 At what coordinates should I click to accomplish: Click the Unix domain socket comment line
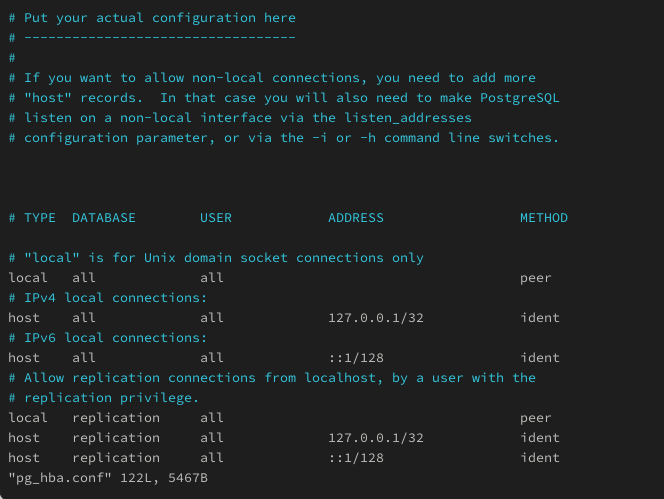pyautogui.click(x=216, y=258)
